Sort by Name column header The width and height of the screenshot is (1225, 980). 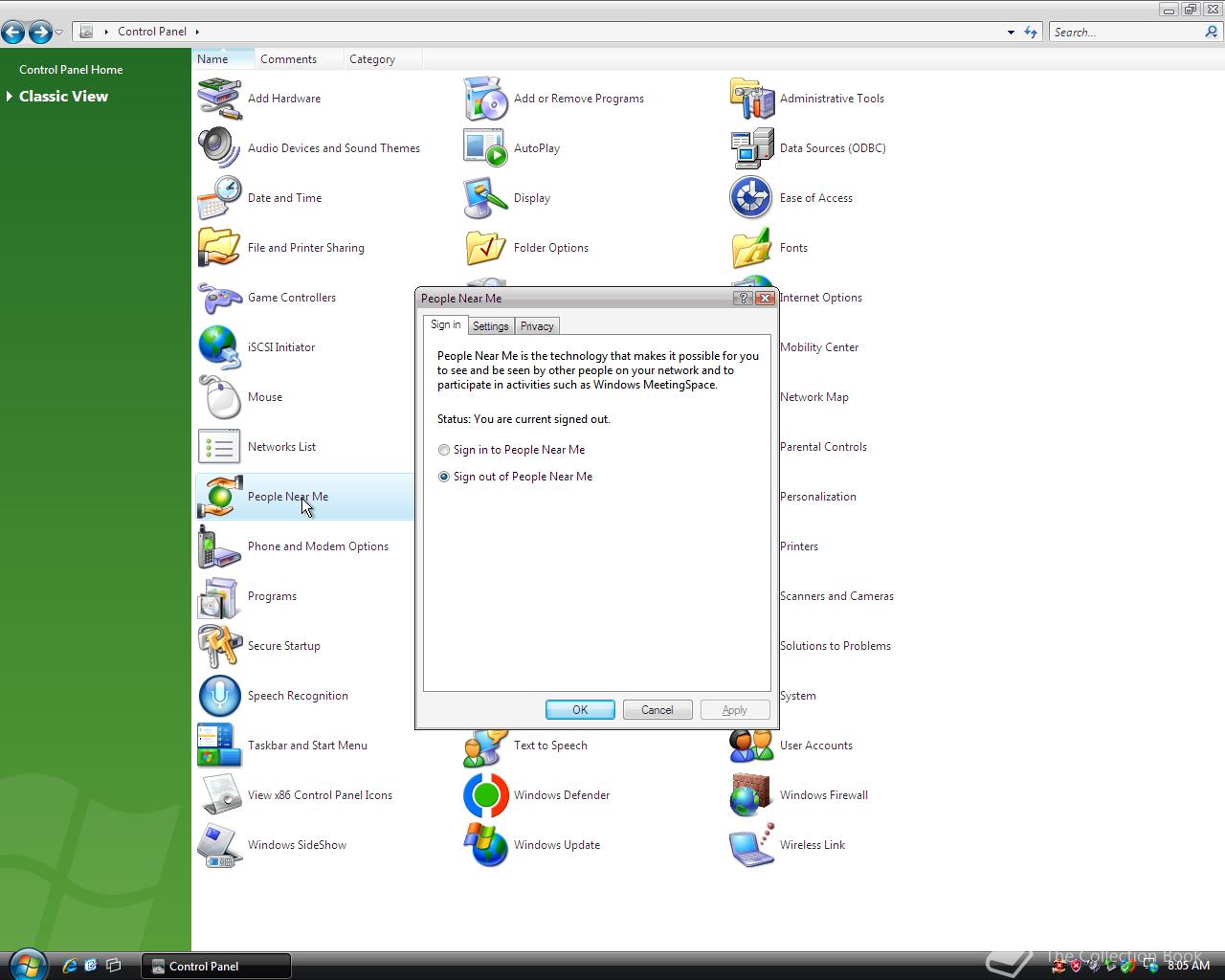pyautogui.click(x=223, y=59)
